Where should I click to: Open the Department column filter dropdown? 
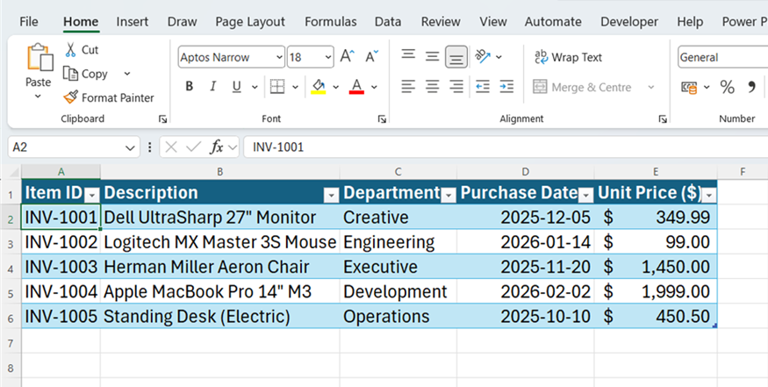point(448,195)
